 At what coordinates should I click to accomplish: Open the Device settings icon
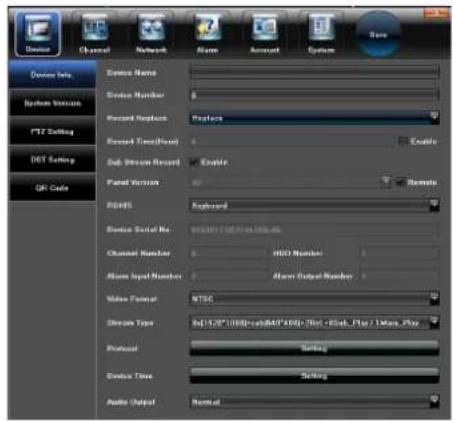(x=38, y=33)
